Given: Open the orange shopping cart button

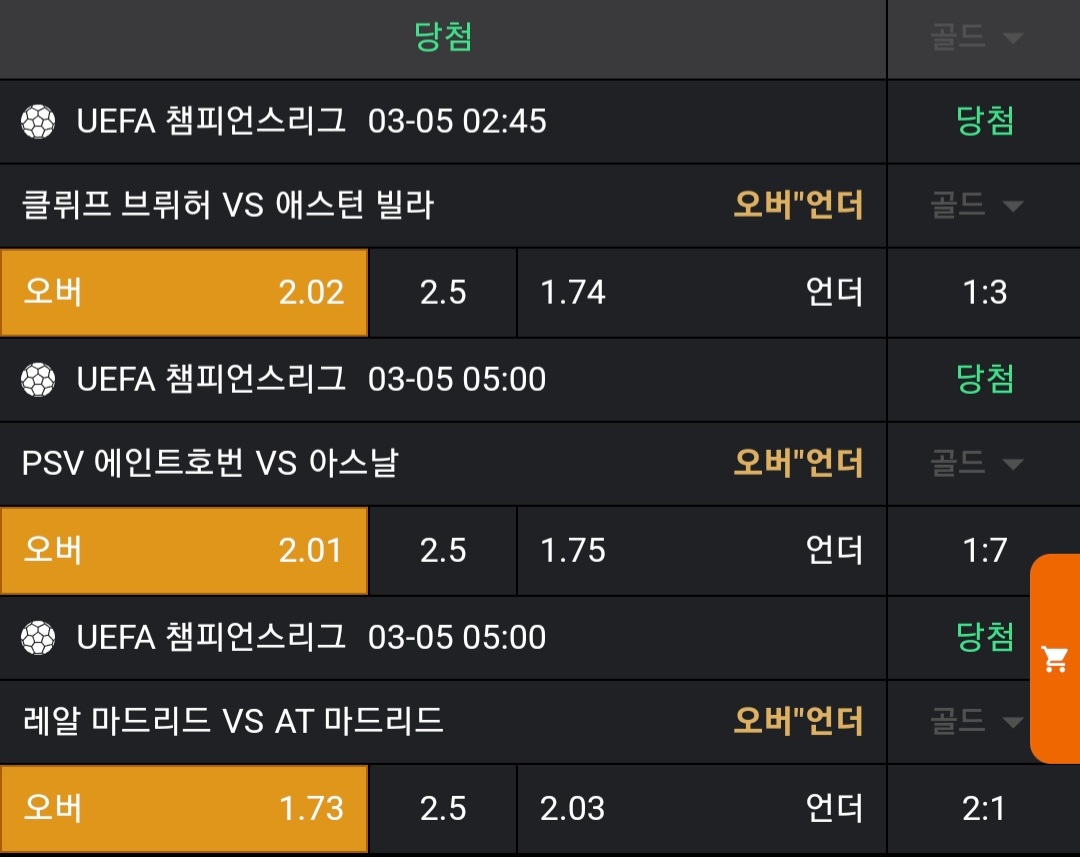Looking at the screenshot, I should [1055, 659].
